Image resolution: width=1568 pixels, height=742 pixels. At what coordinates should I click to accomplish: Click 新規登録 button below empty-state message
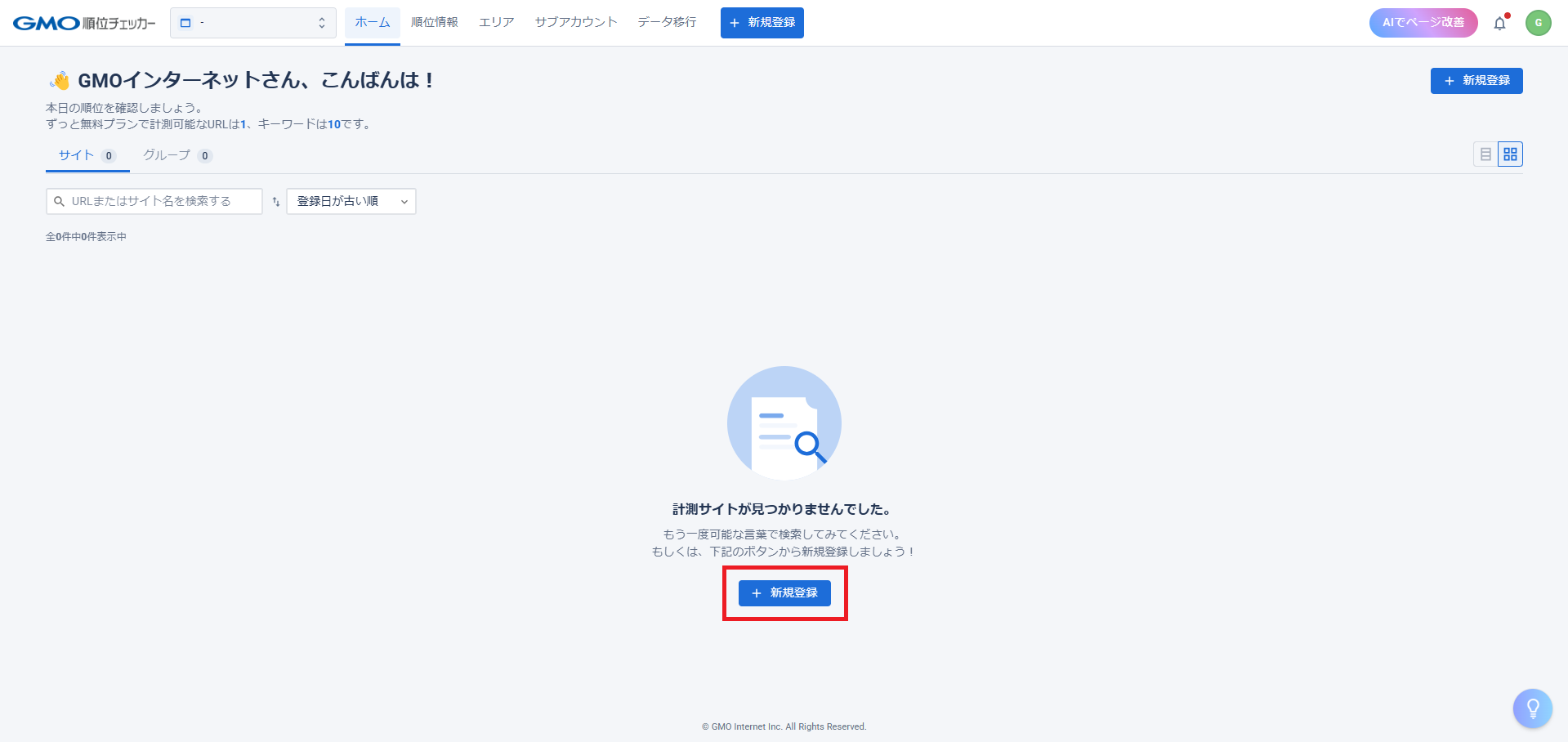pyautogui.click(x=784, y=593)
